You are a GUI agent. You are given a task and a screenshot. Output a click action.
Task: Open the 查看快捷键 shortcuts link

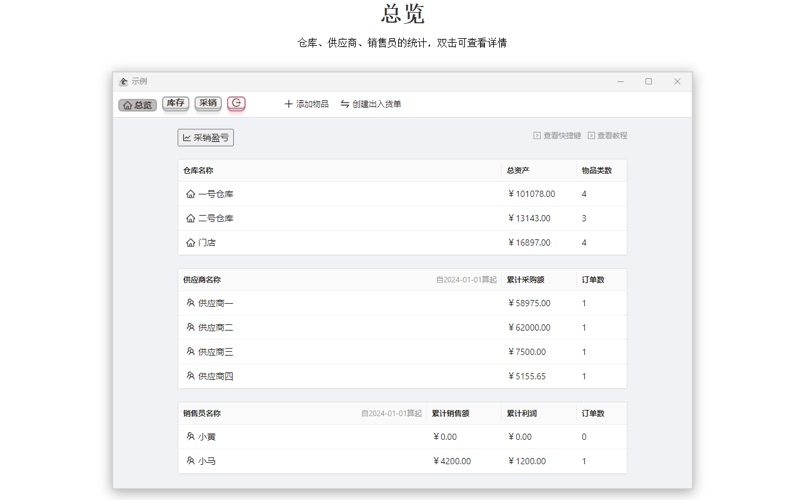pyautogui.click(x=557, y=135)
